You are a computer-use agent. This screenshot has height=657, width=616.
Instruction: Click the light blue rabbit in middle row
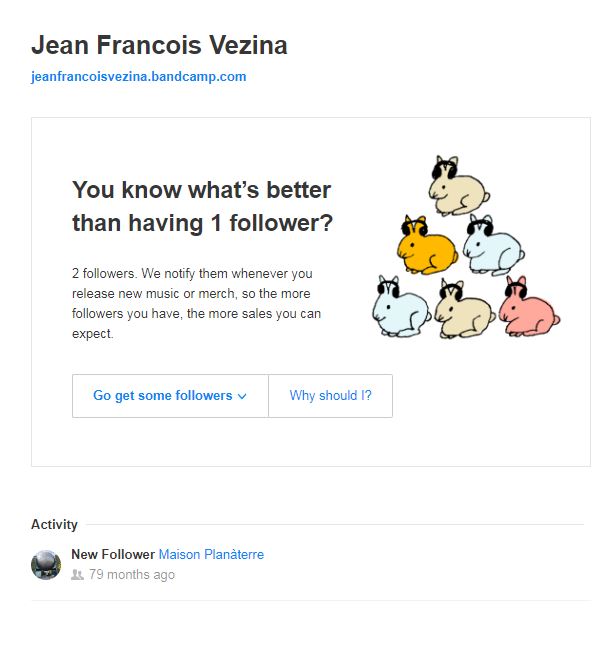[493, 245]
